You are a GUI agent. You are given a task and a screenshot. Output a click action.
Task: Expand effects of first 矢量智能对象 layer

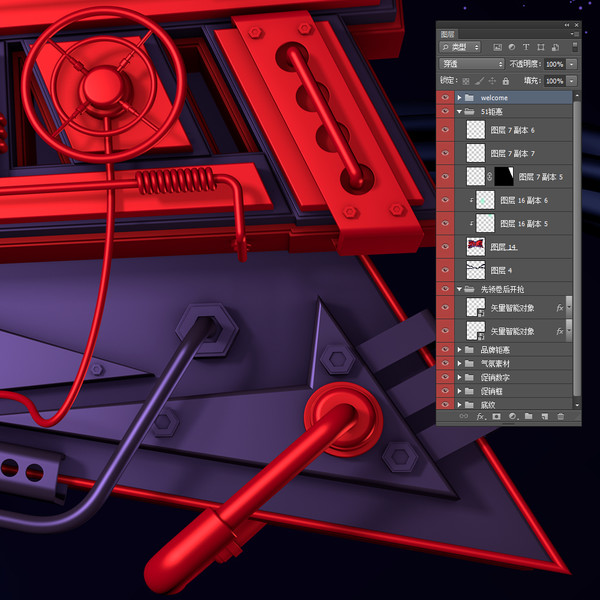pos(569,308)
